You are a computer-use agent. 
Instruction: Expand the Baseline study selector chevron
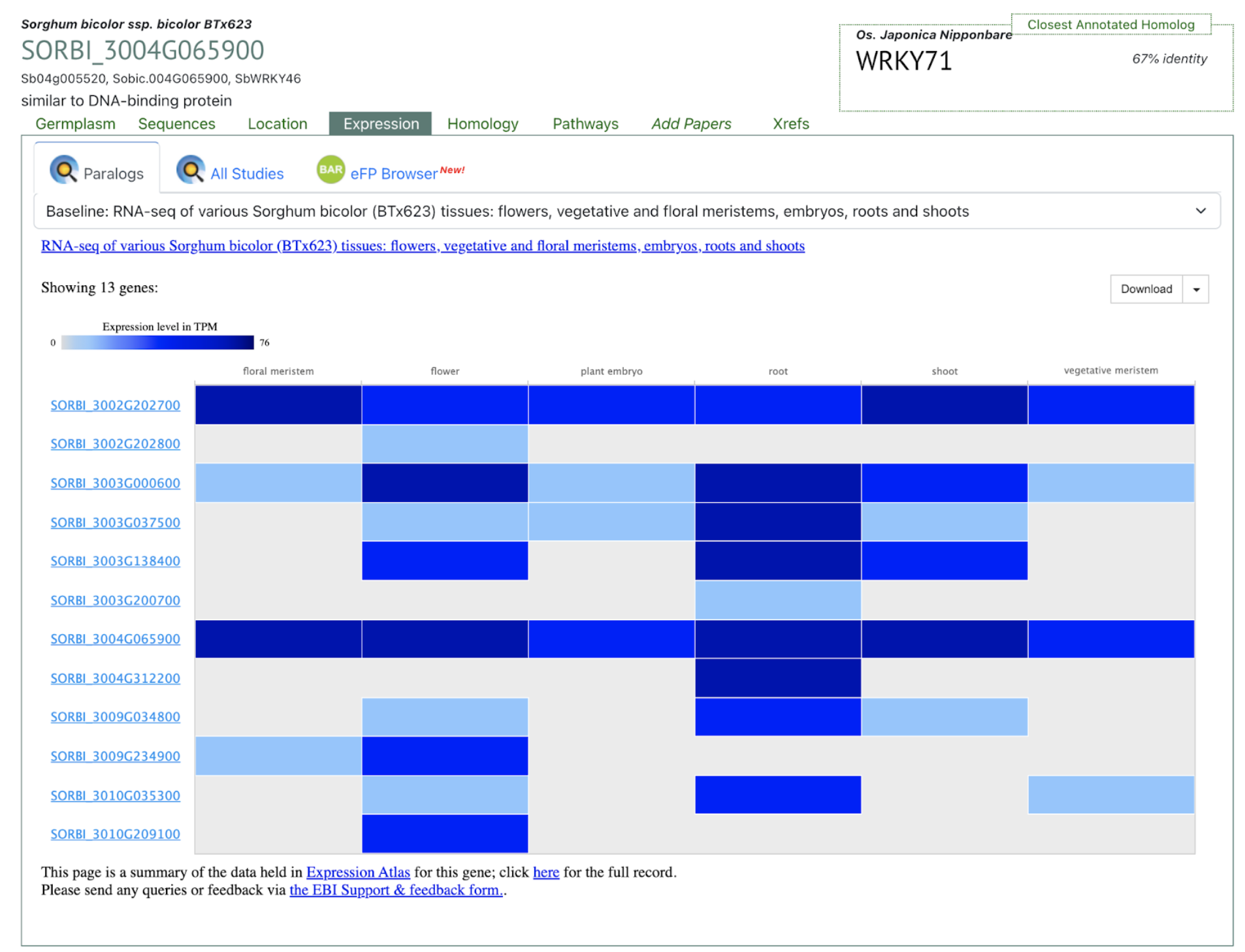(1199, 211)
